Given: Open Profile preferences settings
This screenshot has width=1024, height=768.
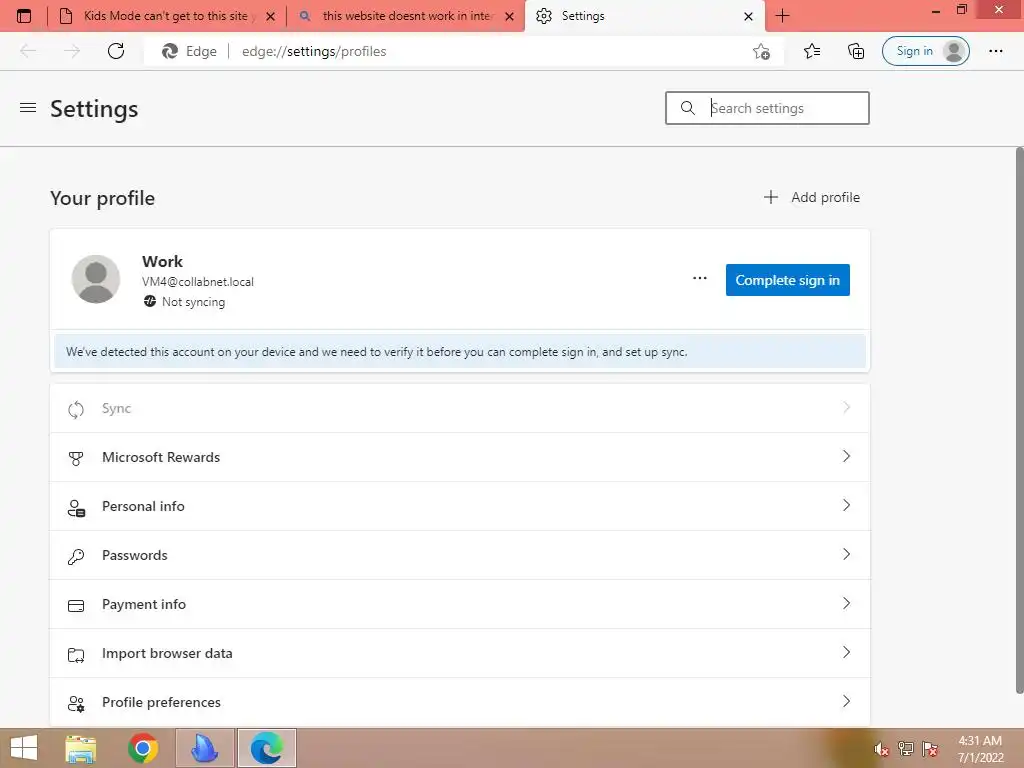Looking at the screenshot, I should (460, 702).
